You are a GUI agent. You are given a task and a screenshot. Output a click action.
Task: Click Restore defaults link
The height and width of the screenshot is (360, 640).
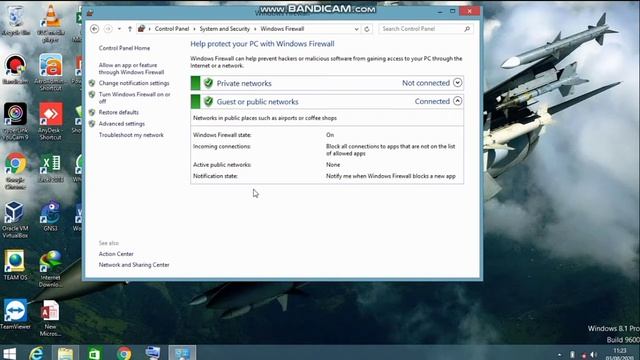tap(118, 112)
